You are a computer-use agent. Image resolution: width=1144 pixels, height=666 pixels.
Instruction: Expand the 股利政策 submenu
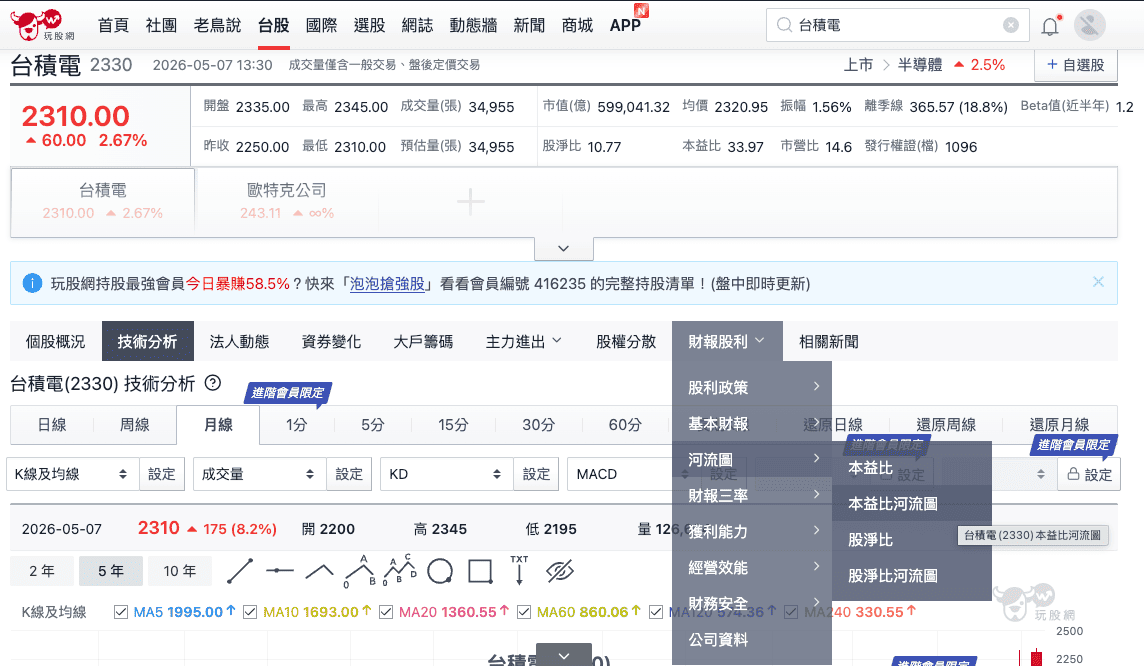click(751, 387)
